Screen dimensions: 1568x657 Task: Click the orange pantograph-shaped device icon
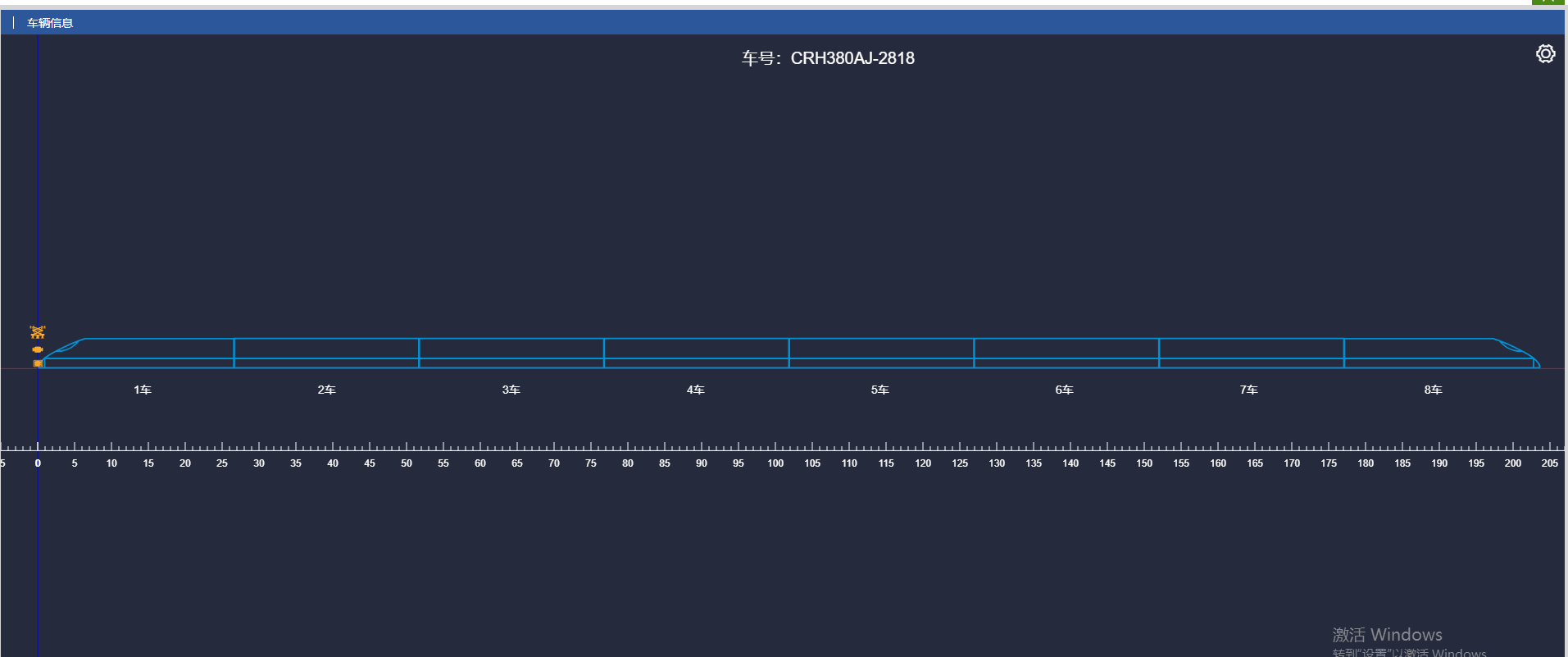tap(38, 332)
